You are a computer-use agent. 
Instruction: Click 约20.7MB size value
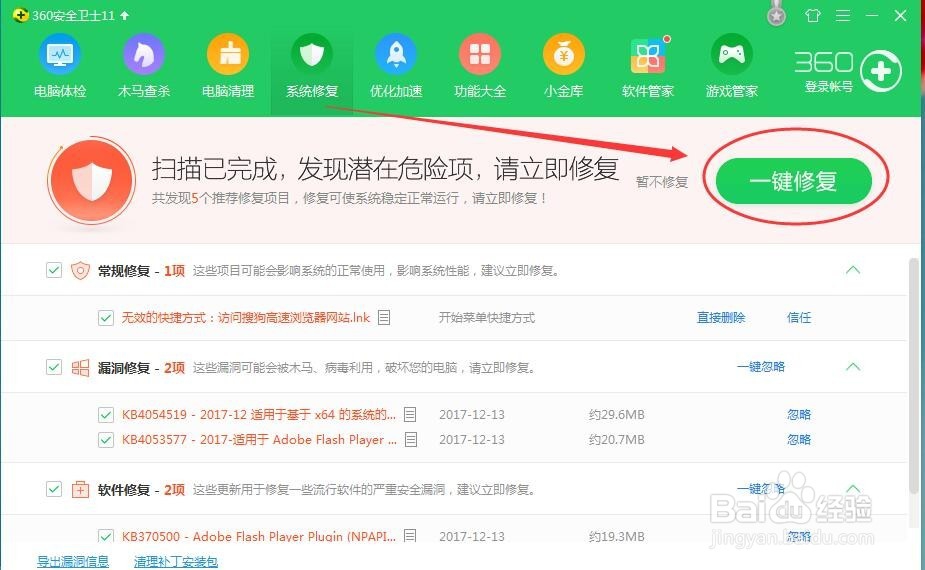point(616,439)
